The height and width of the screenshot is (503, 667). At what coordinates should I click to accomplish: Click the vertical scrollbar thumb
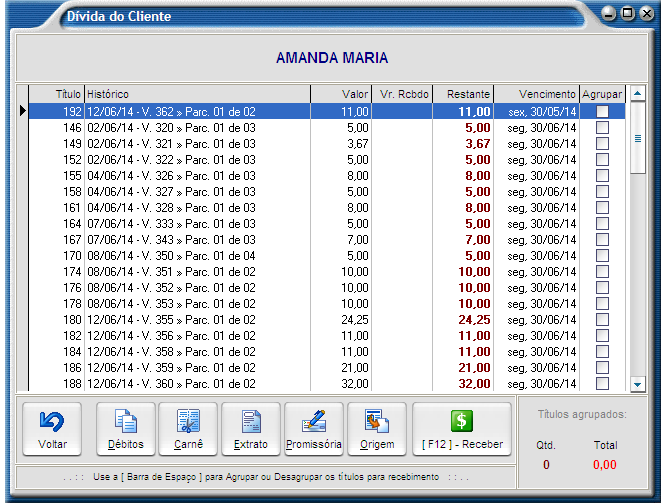click(638, 138)
